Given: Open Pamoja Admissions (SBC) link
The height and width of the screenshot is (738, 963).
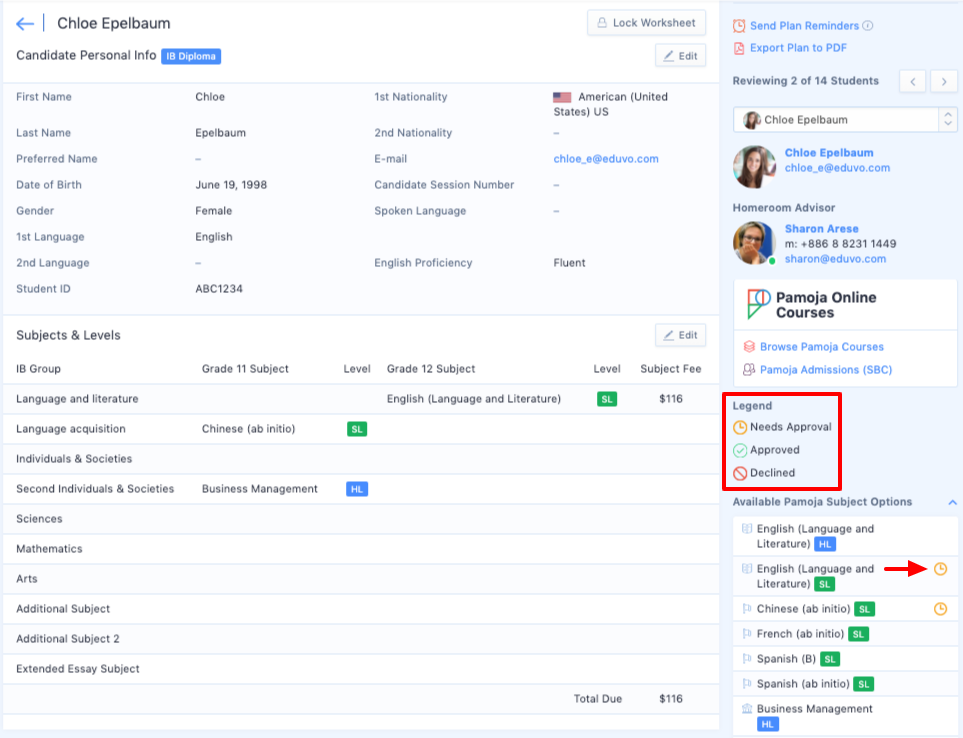Looking at the screenshot, I should (823, 370).
